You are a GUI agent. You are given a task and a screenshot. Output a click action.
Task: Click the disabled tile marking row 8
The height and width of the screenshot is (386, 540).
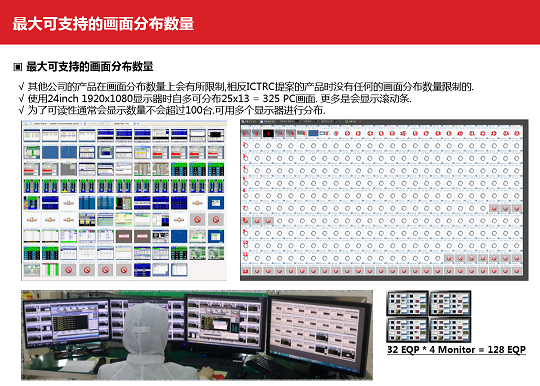coord(246,221)
